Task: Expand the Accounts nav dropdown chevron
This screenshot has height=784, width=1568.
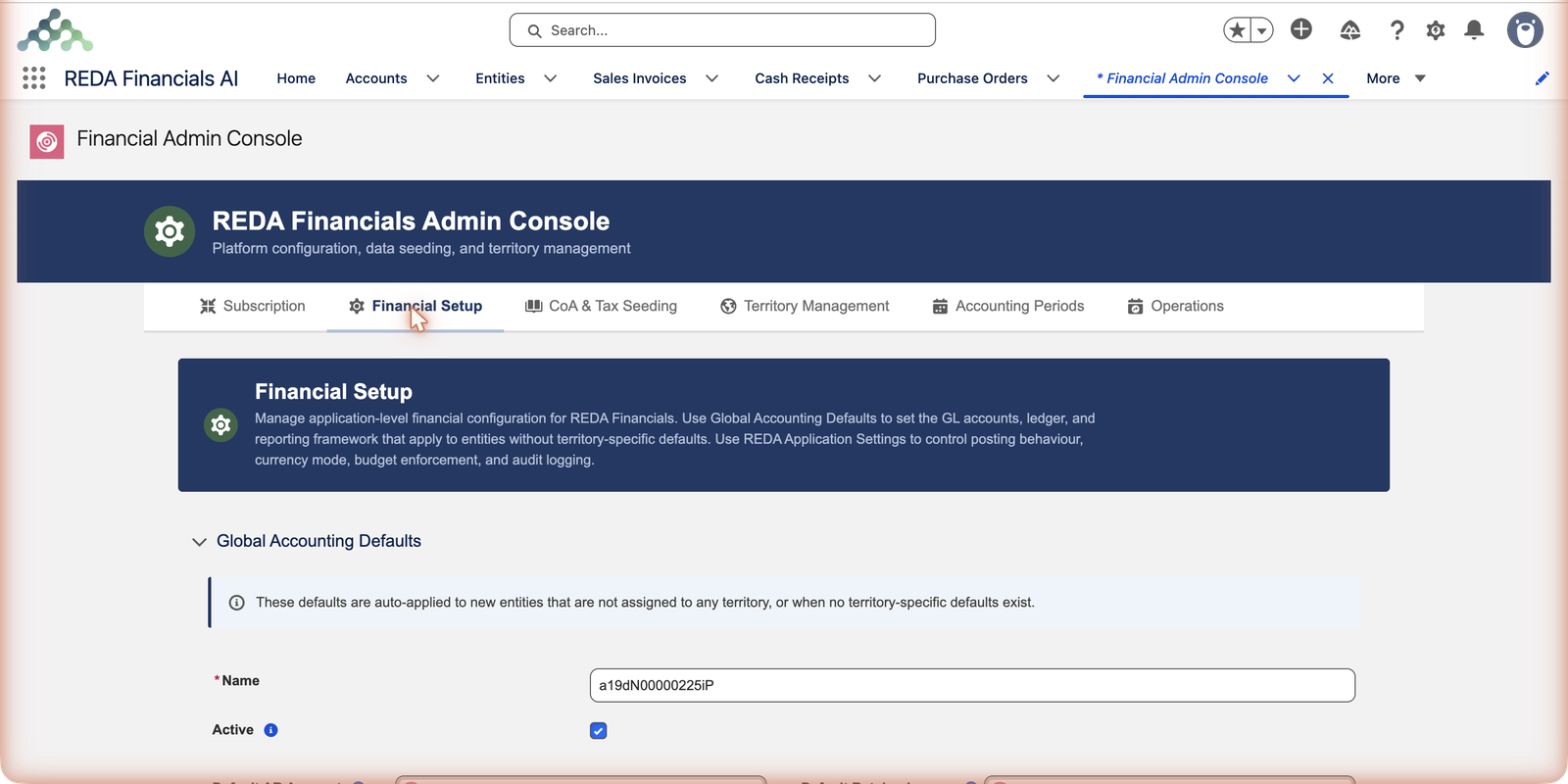Action: [433, 78]
